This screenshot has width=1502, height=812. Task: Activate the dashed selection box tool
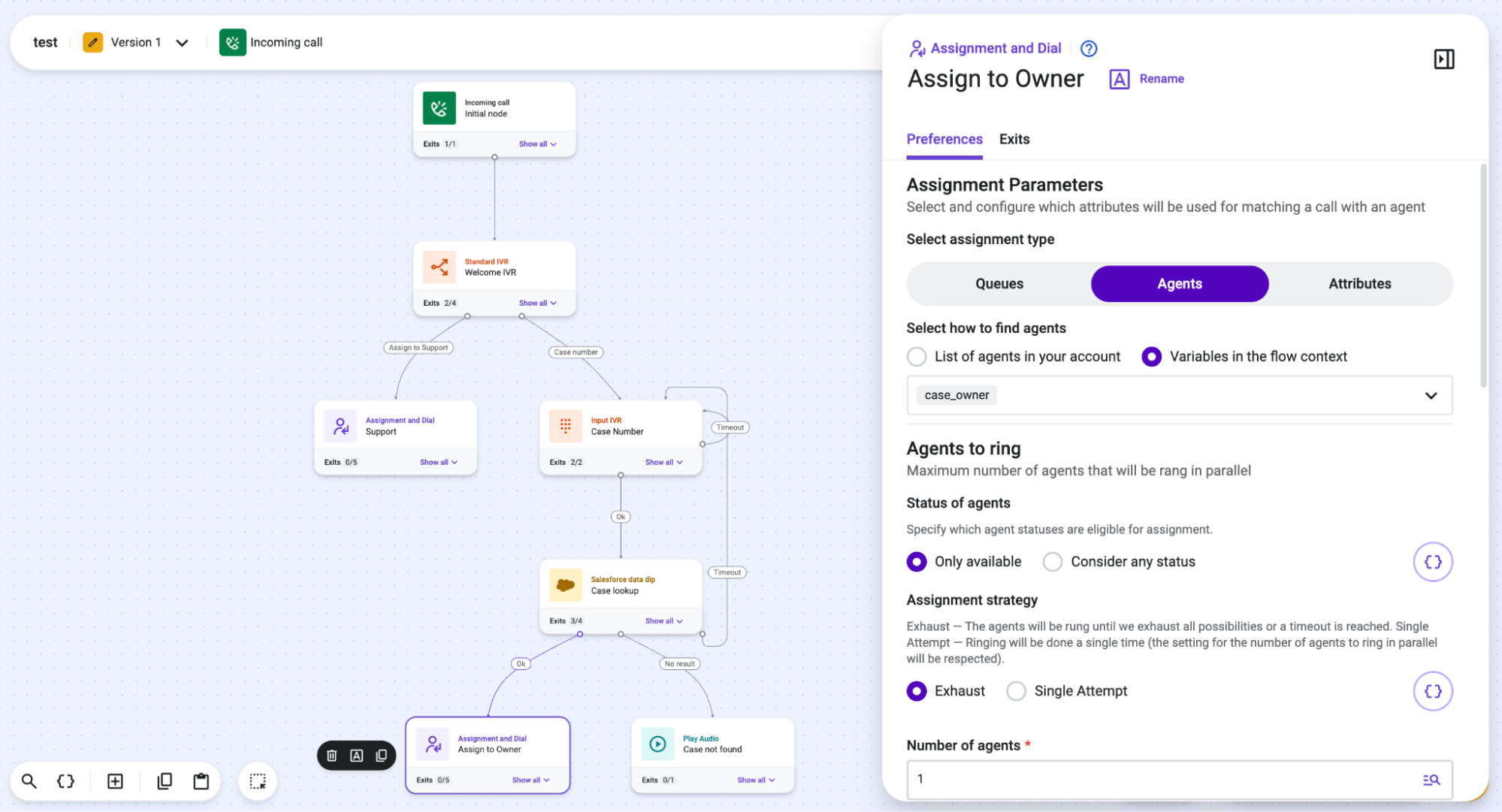pyautogui.click(x=258, y=781)
